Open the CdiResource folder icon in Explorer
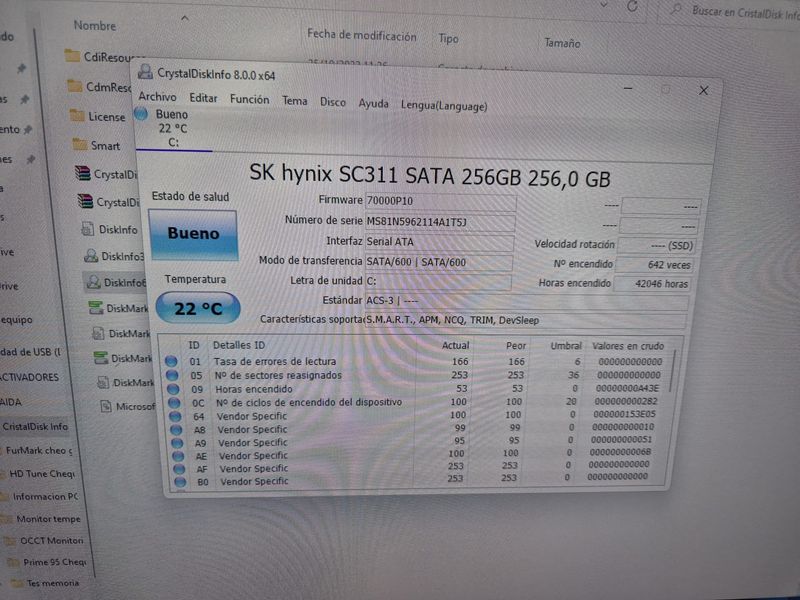The image size is (800, 600). (x=72, y=56)
